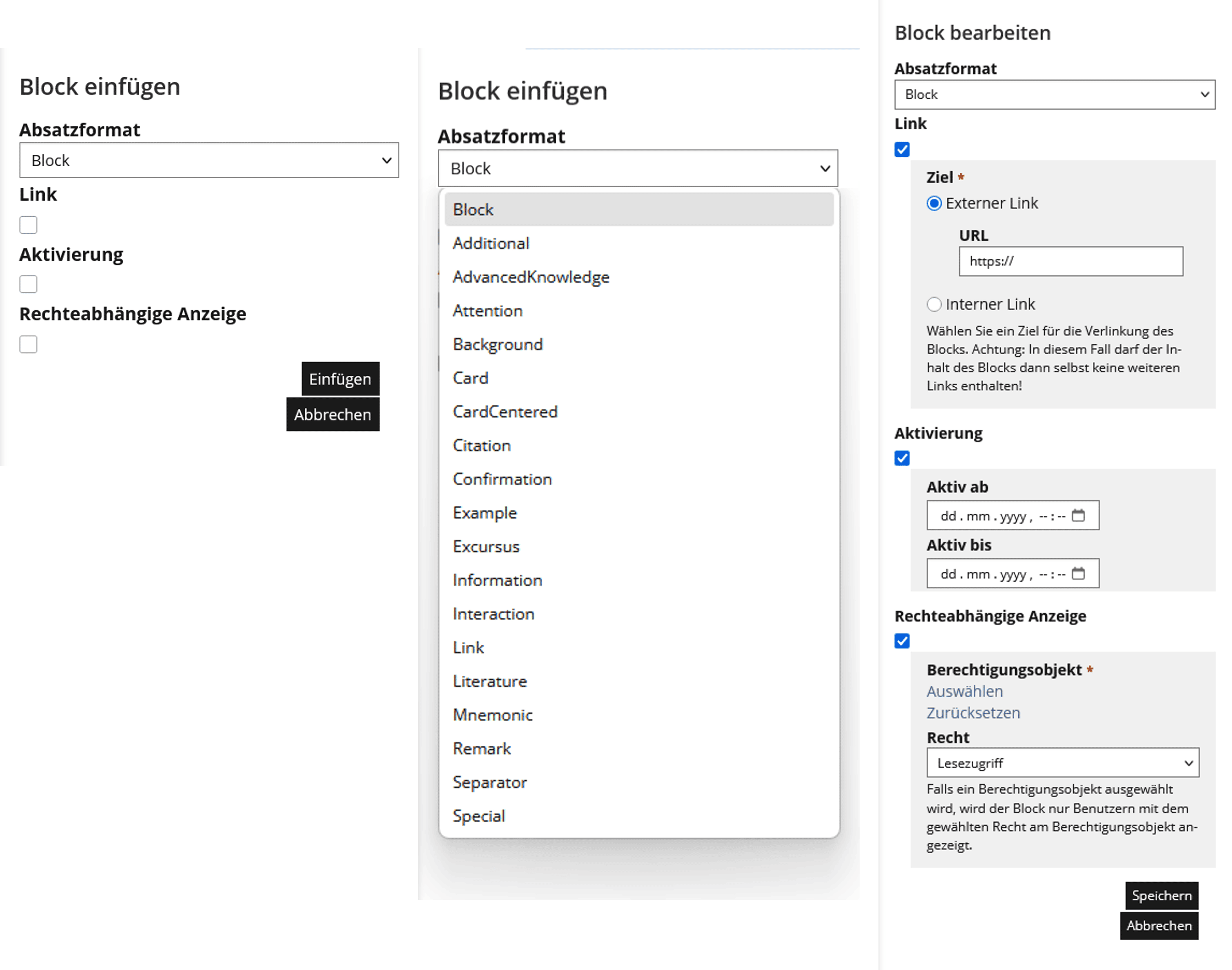1232x970 pixels.
Task: Click the Einfügen button
Action: pos(339,379)
